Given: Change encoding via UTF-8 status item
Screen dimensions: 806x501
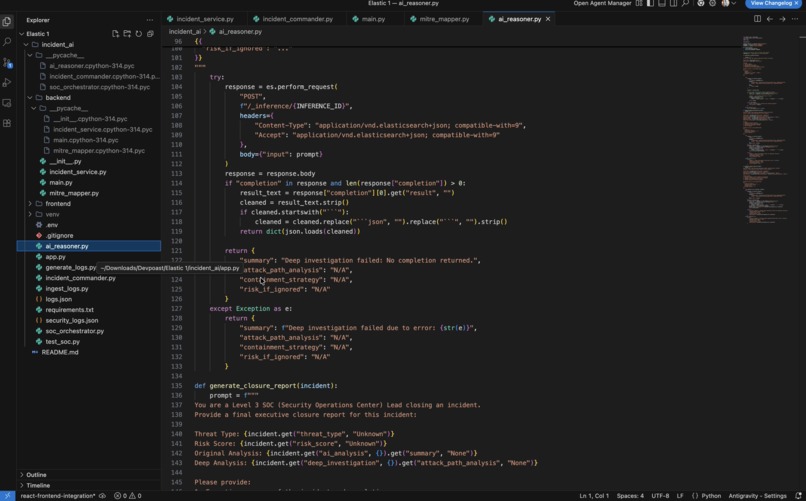Looking at the screenshot, I should 660,496.
